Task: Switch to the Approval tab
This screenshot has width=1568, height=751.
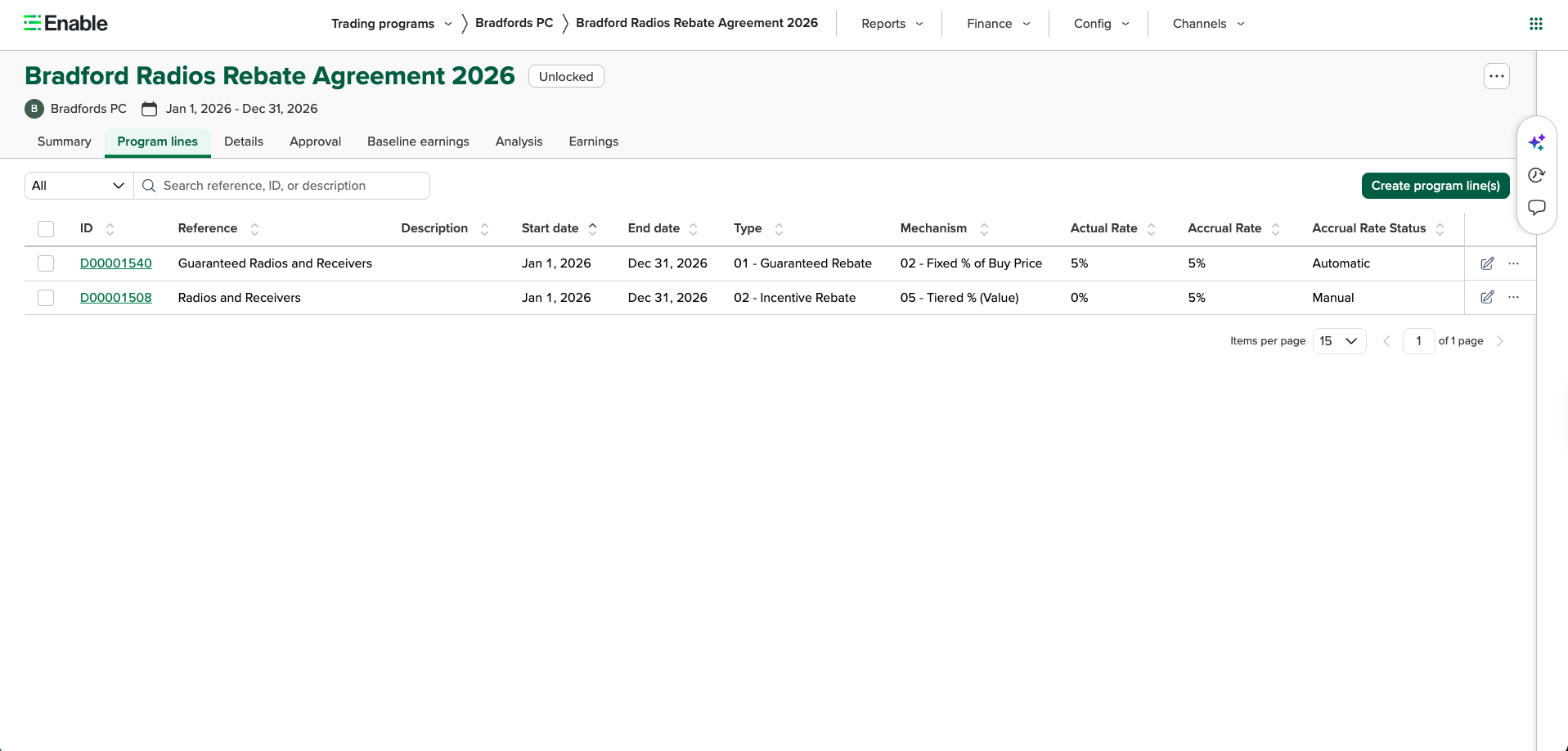Action: tap(315, 142)
